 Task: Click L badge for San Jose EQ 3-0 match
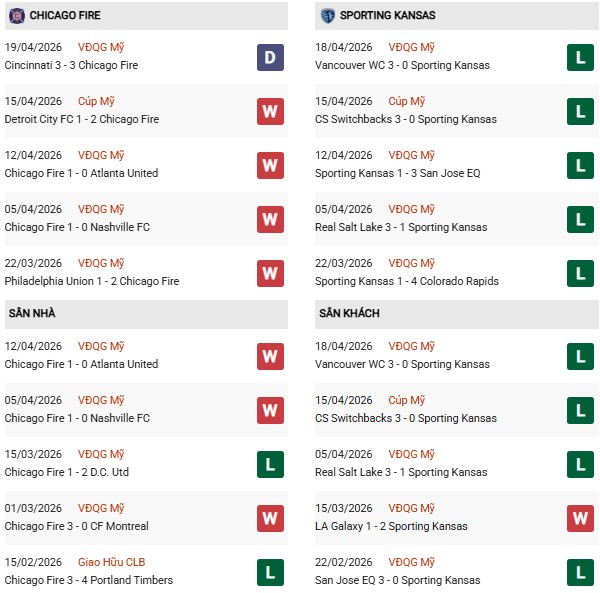pyautogui.click(x=580, y=572)
